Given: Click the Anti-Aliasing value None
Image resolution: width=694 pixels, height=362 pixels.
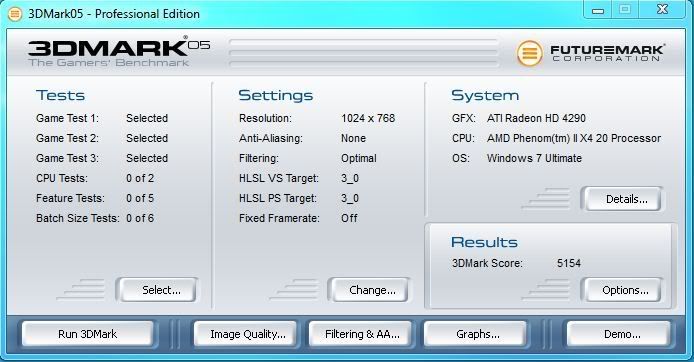Looking at the screenshot, I should [353, 138].
